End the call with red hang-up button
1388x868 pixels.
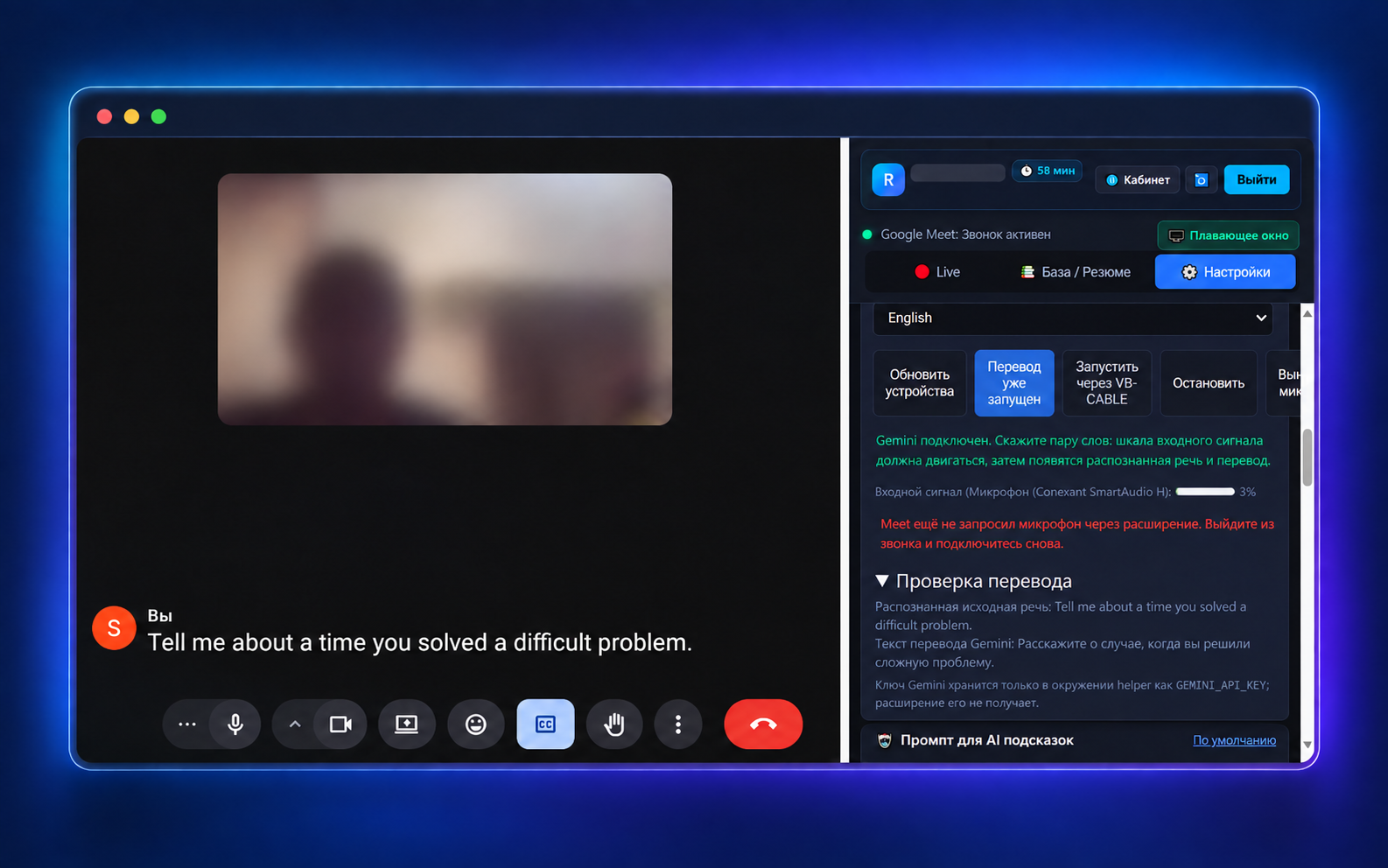tap(763, 724)
